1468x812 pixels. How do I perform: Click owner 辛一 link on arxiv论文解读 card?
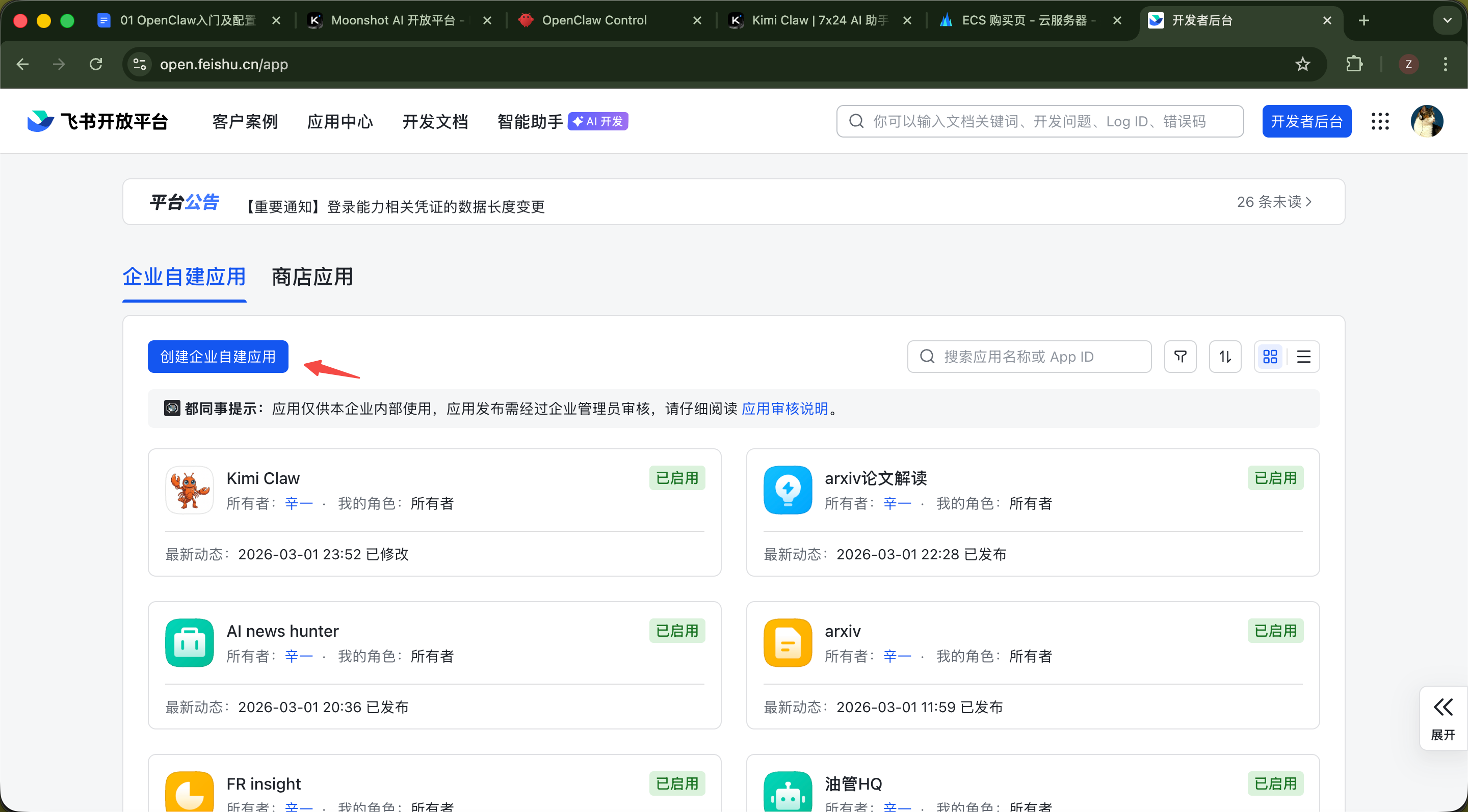pos(897,503)
